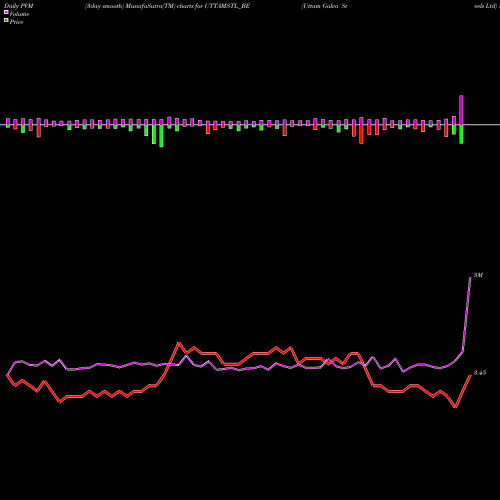The height and width of the screenshot is (500, 500).
Task: Click the end of the purple volume line spike
Action: (470, 277)
